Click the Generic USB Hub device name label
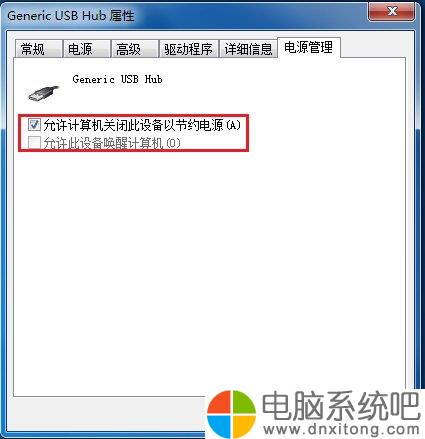 pyautogui.click(x=117, y=79)
